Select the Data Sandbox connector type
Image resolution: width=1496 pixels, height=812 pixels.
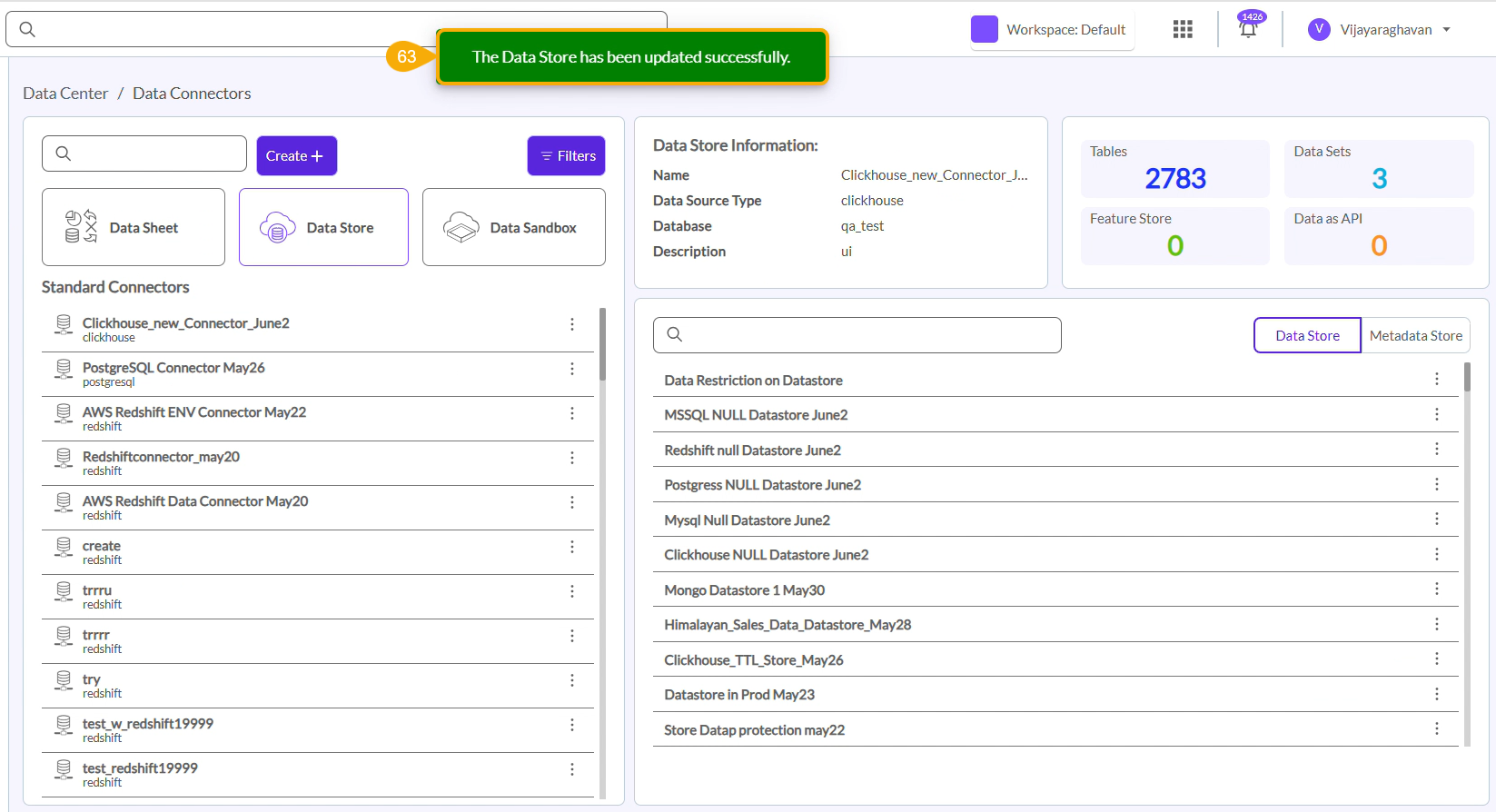pos(513,227)
